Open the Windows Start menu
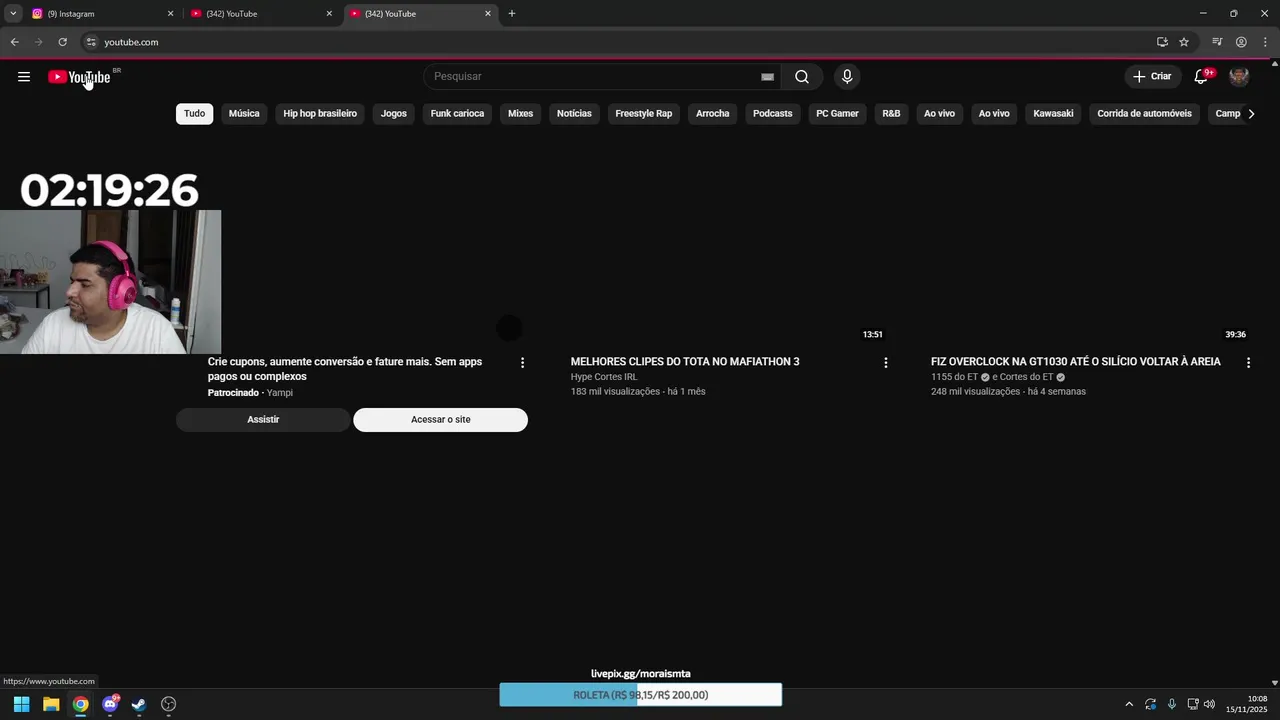The image size is (1280, 720). click(21, 704)
